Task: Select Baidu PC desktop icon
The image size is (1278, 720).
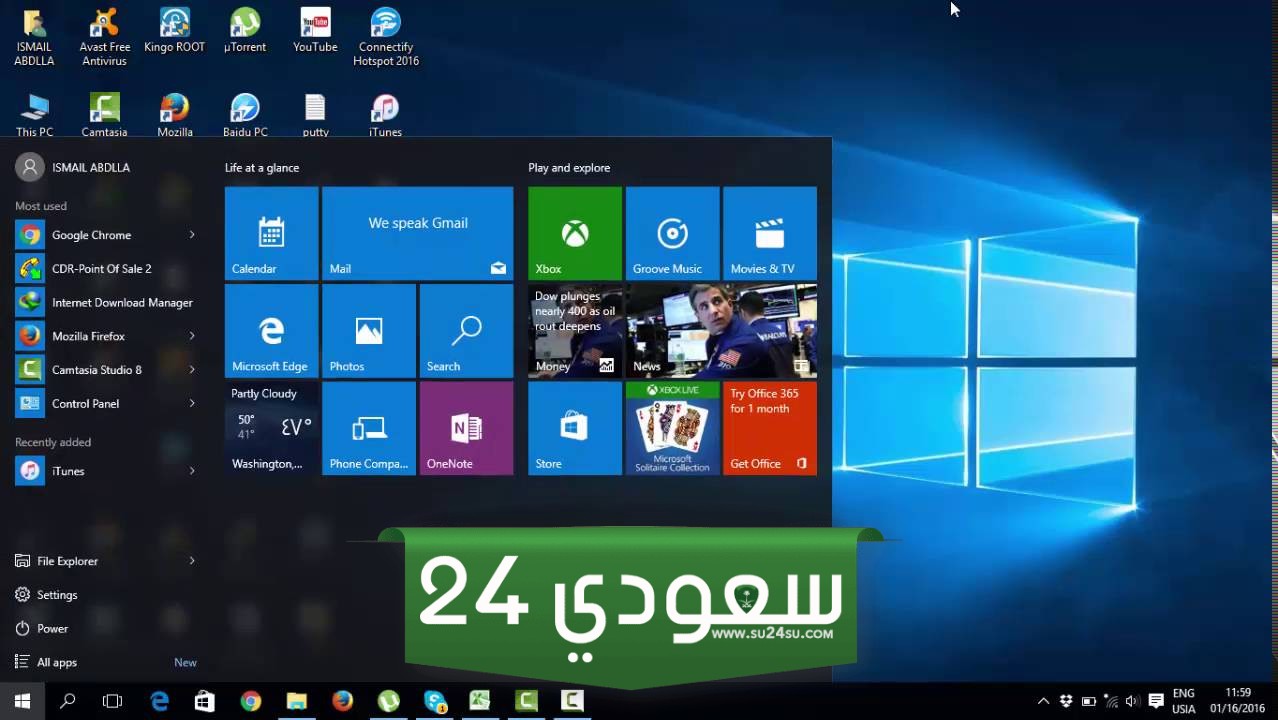Action: click(245, 115)
